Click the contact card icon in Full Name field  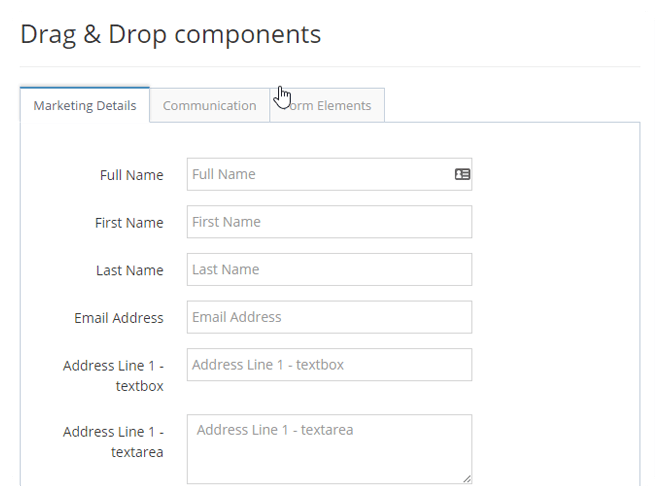462,174
